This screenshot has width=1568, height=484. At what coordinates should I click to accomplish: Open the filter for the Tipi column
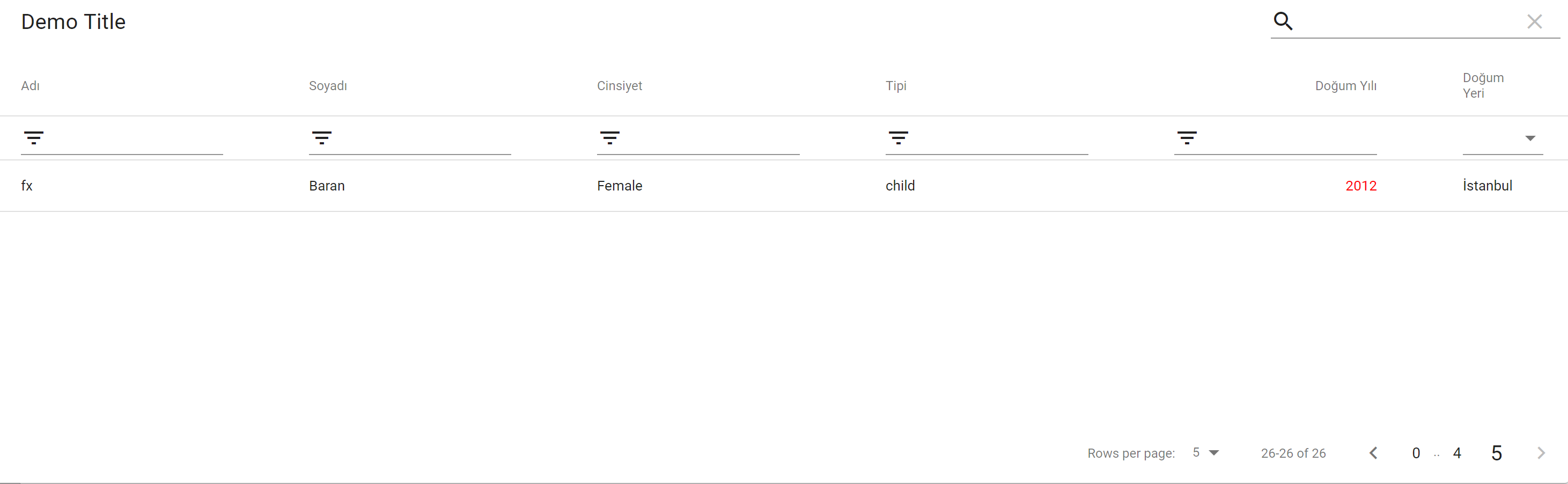(899, 137)
